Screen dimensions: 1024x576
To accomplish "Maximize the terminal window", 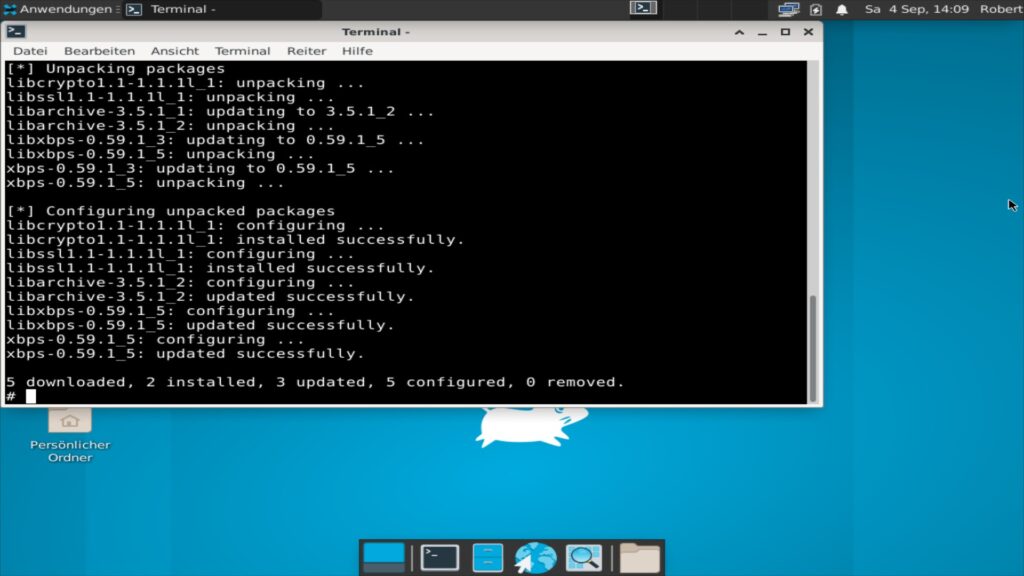I will (786, 32).
